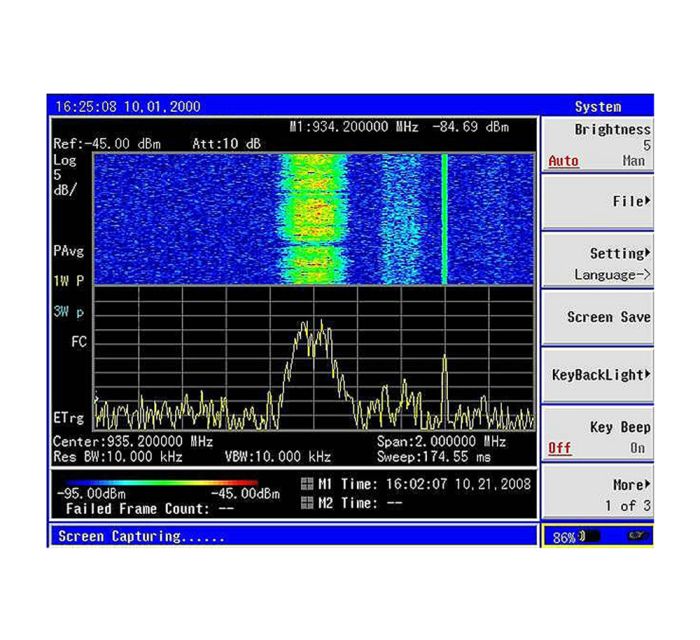Click the VBW:10.000 kHz value

tap(278, 457)
